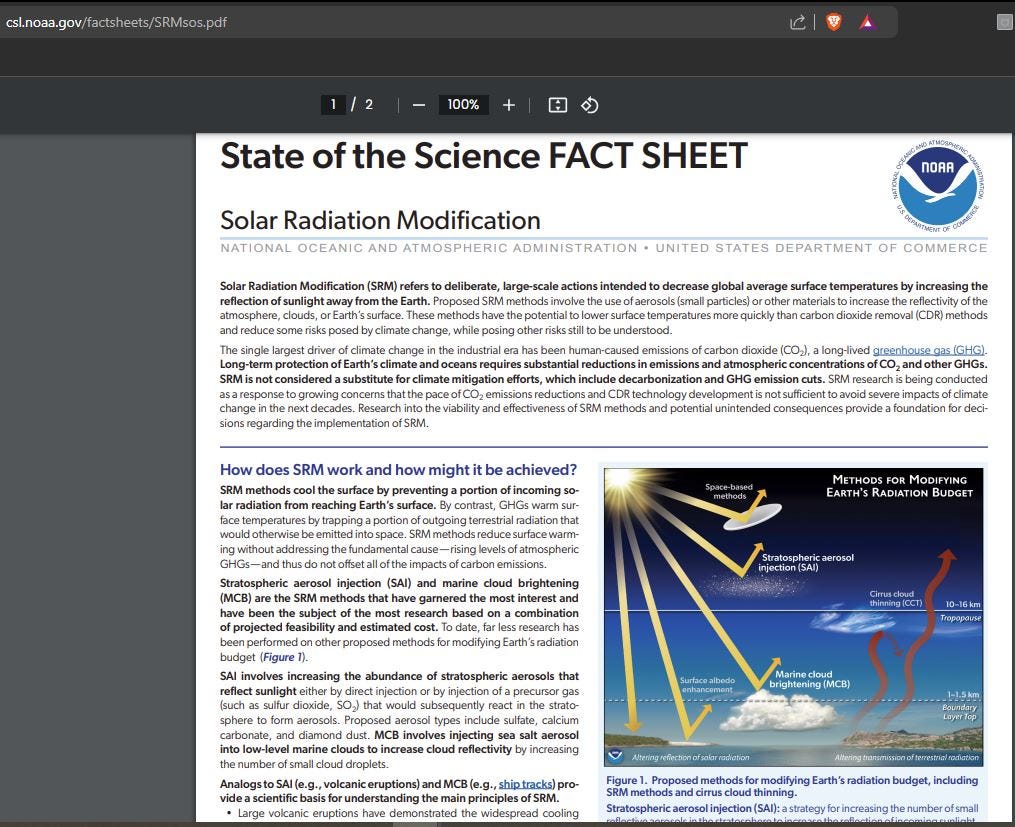Screen dimensions: 1015x827
Task: Click the 'Marine cloud brightening (MCB)' figure label
Action: point(809,679)
